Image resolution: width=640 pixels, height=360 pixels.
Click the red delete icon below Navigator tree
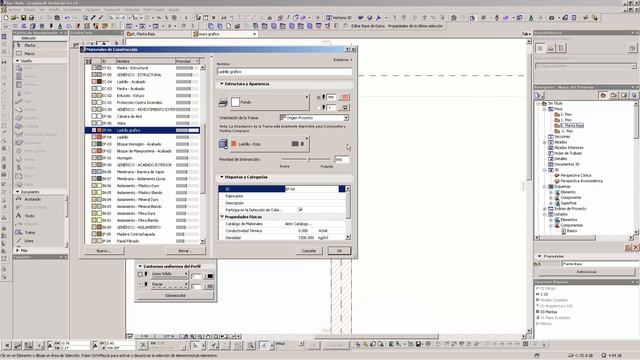(636, 247)
